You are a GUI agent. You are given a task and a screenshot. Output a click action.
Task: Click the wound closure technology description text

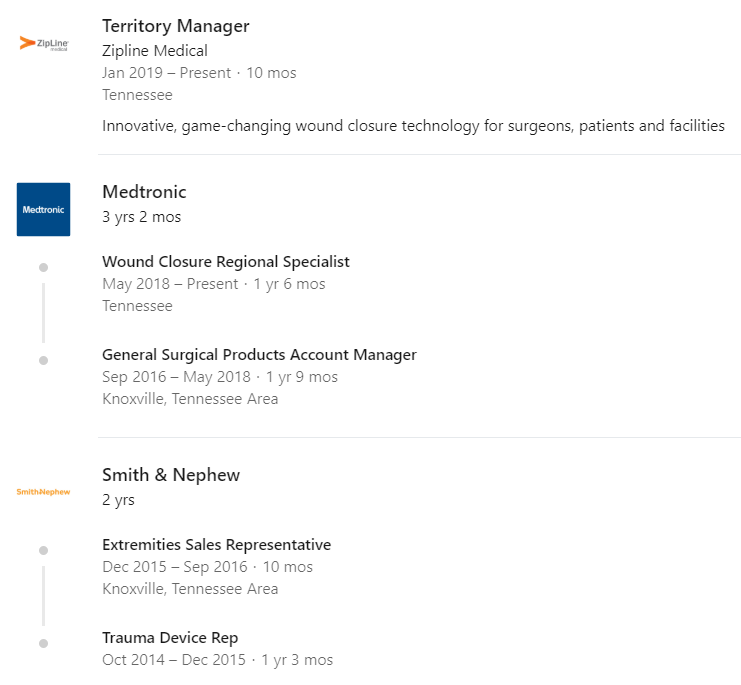(414, 126)
